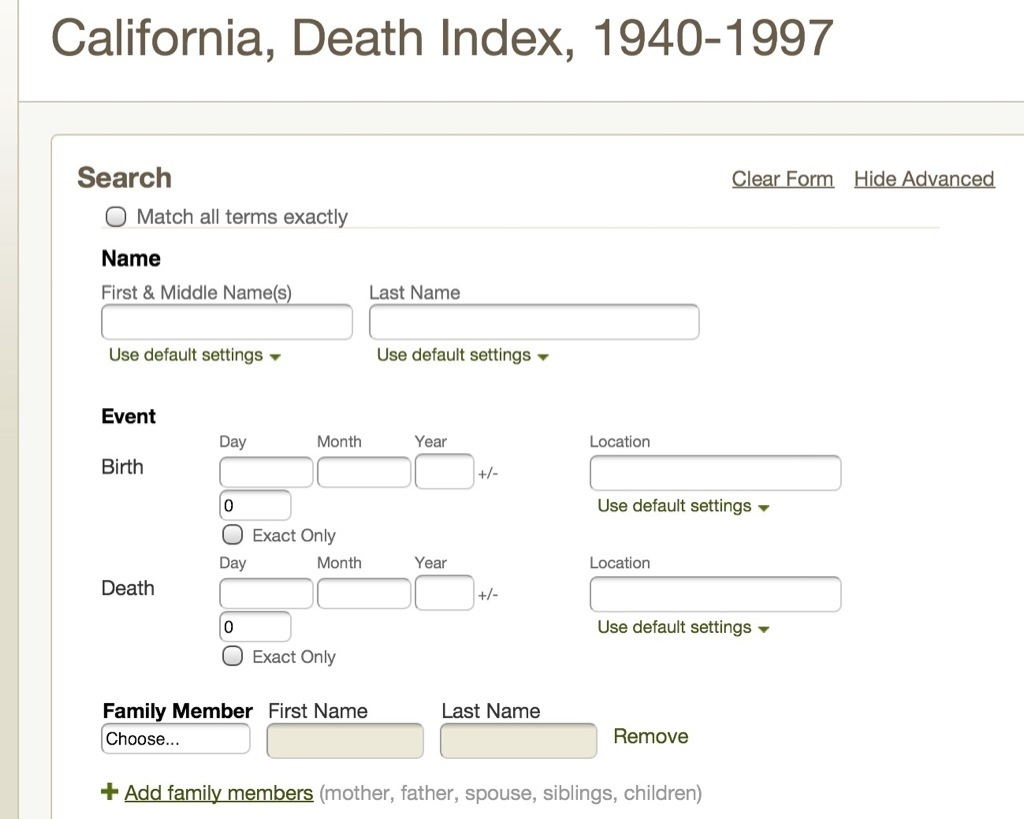Click Hide Advanced link

click(923, 179)
